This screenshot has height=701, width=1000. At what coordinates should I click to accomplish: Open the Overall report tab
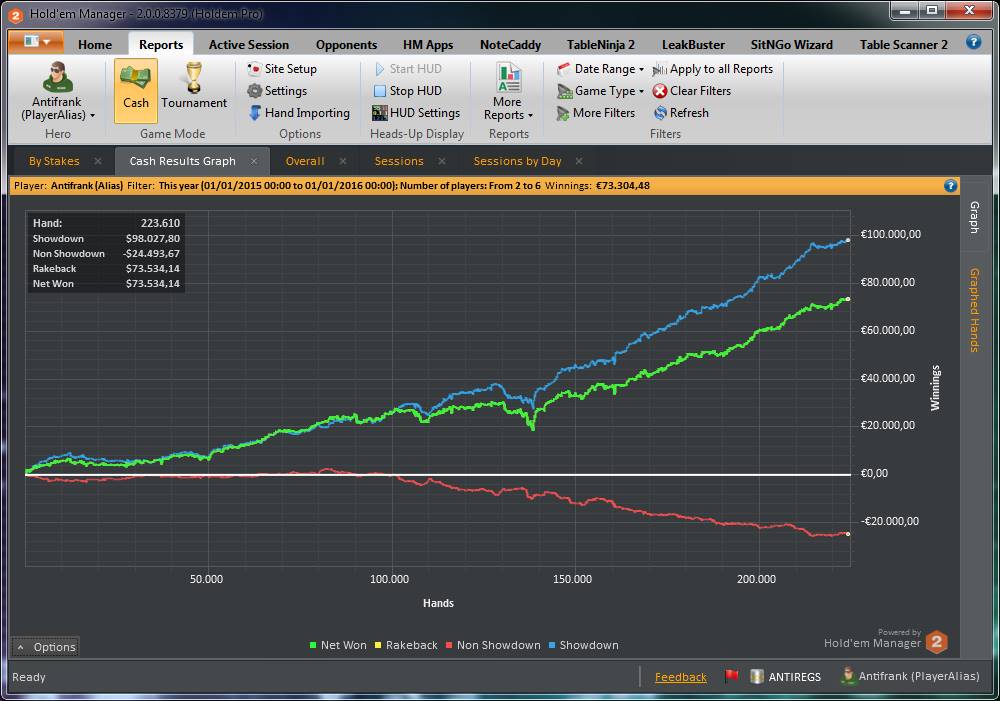pyautogui.click(x=305, y=161)
